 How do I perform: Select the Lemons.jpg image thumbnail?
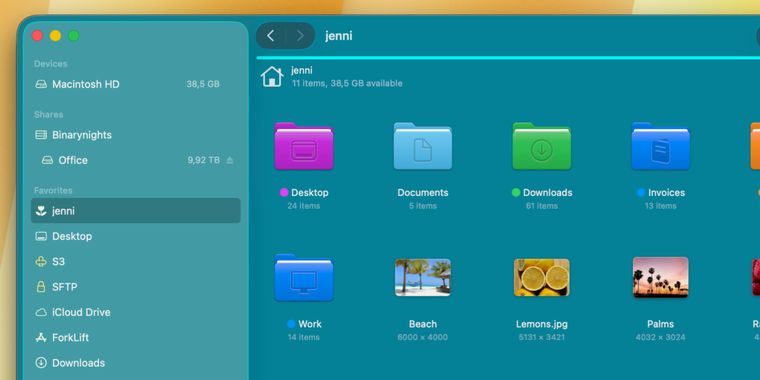[542, 277]
